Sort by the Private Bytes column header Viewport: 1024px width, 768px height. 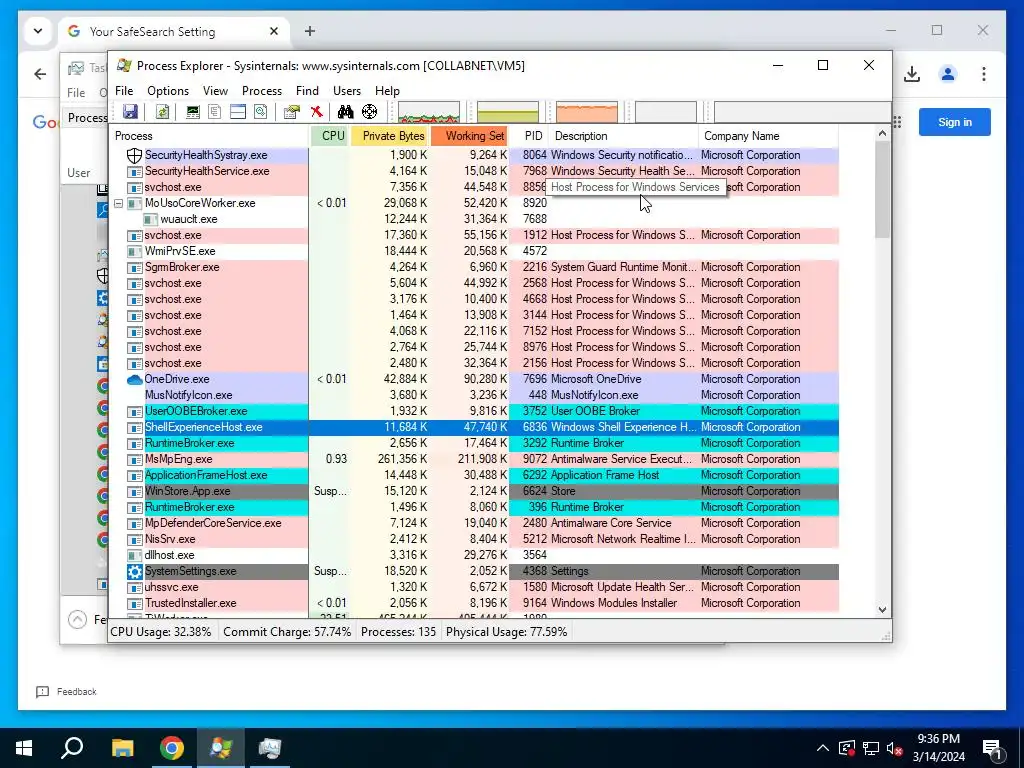click(x=391, y=136)
